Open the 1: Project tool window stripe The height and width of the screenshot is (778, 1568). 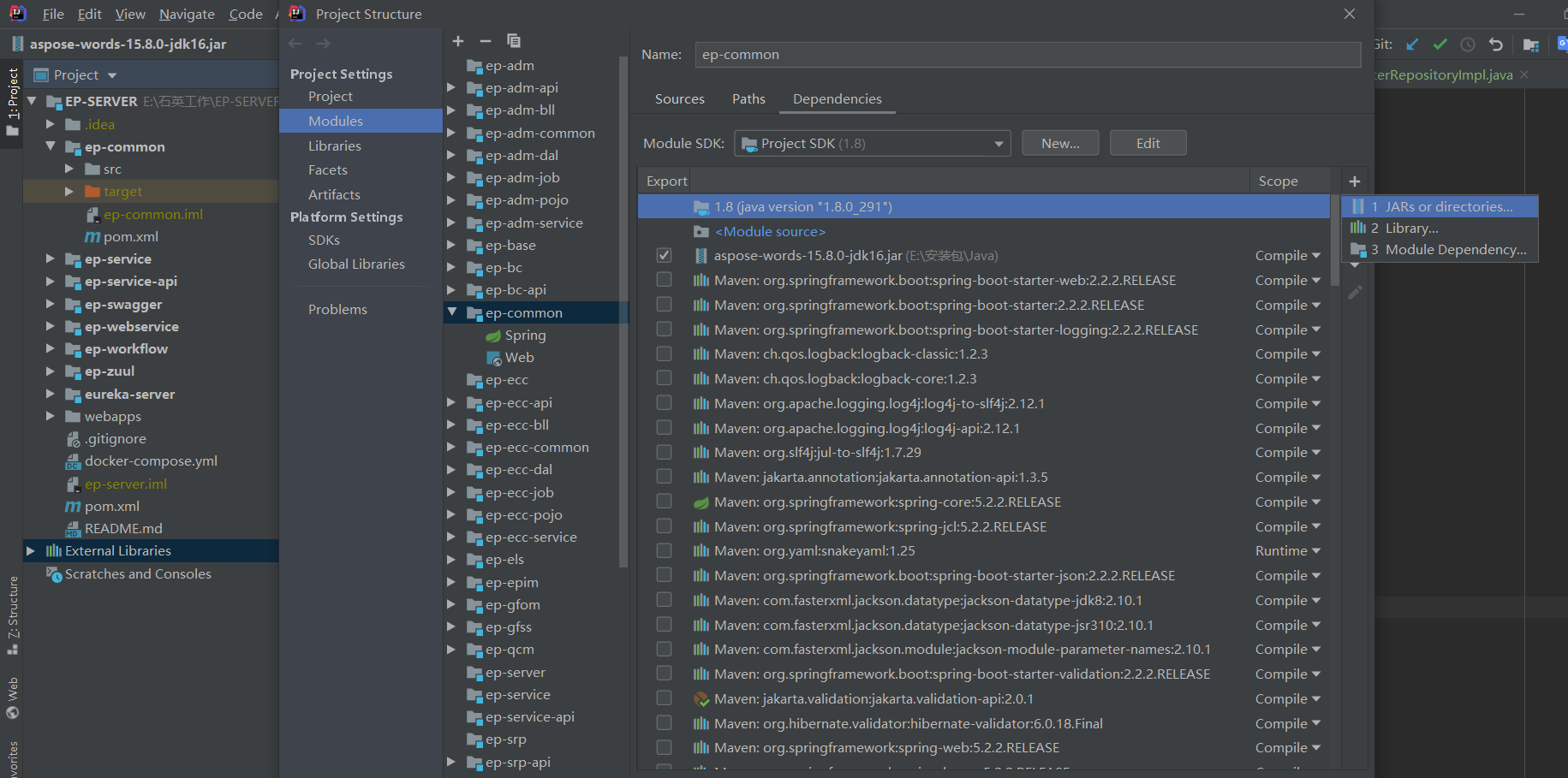[x=12, y=103]
